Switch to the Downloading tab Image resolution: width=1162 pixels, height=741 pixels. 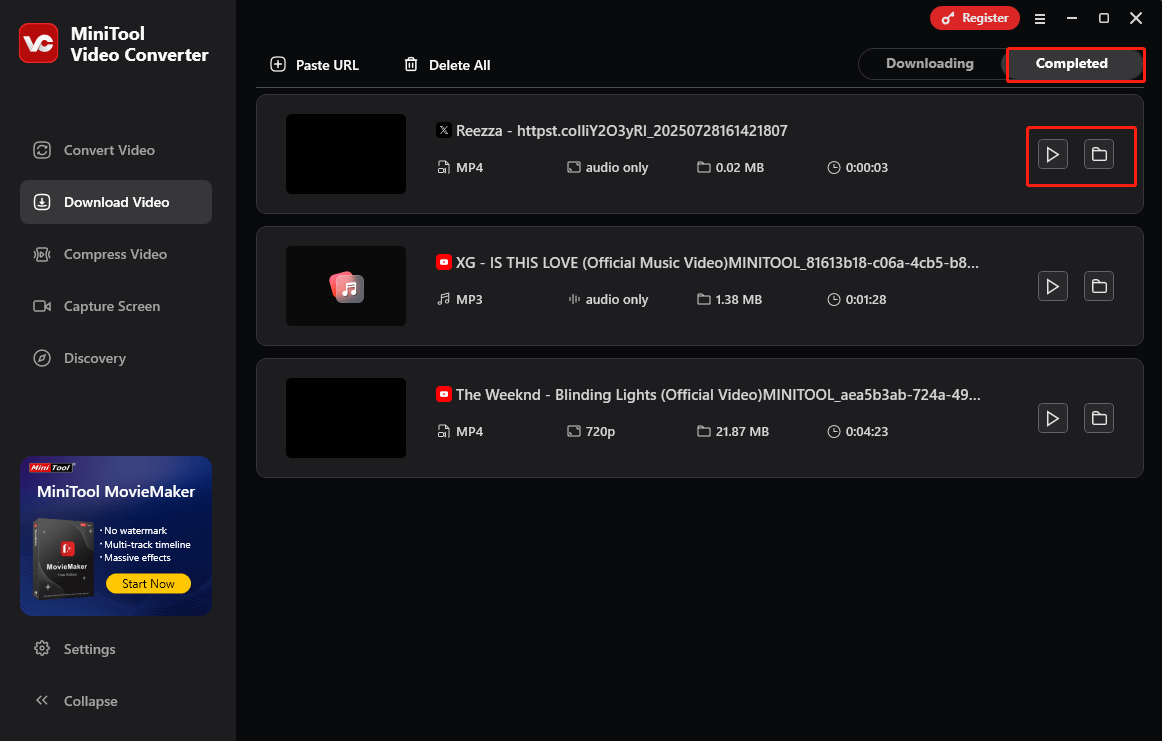pyautogui.click(x=929, y=64)
